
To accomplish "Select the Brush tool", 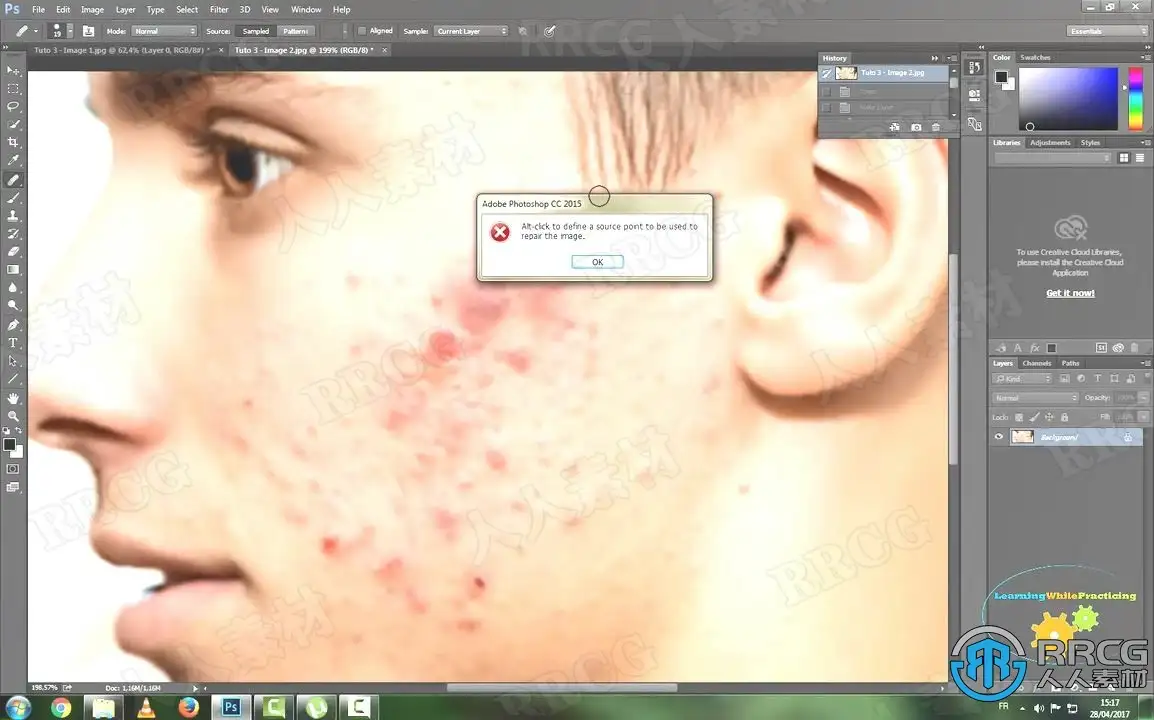I will click(13, 198).
